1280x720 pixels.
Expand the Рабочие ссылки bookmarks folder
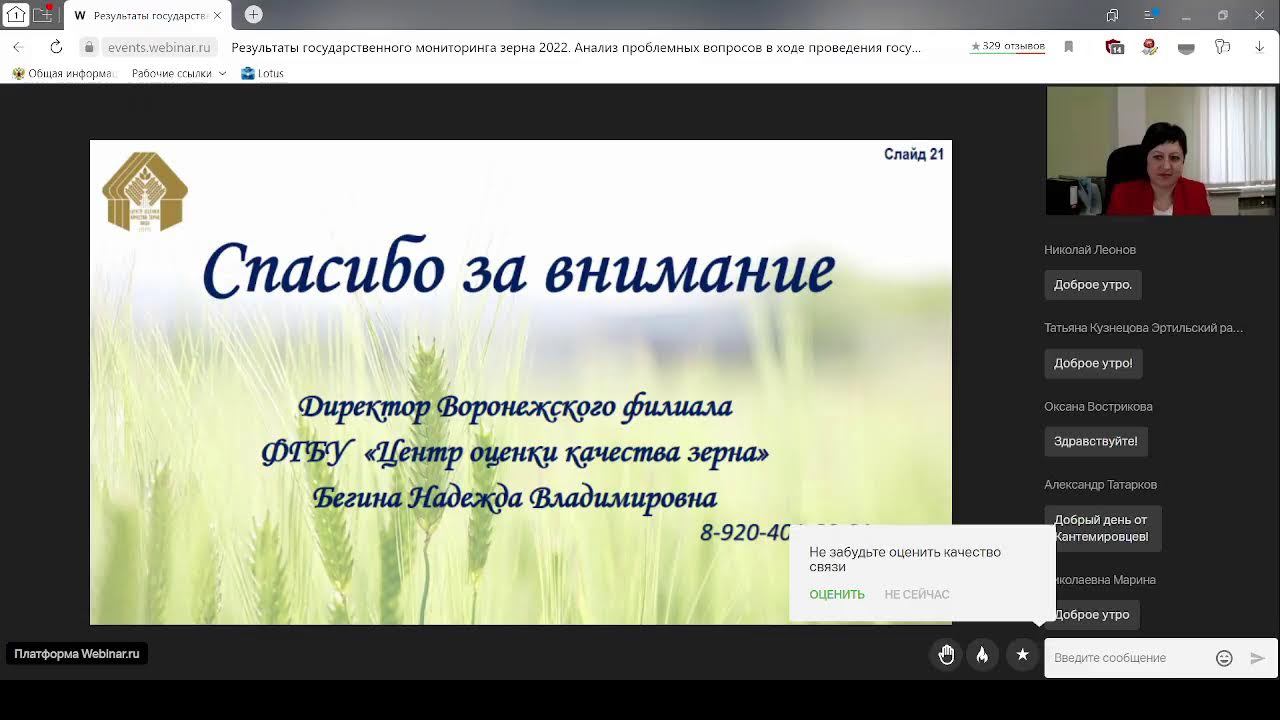pos(179,73)
